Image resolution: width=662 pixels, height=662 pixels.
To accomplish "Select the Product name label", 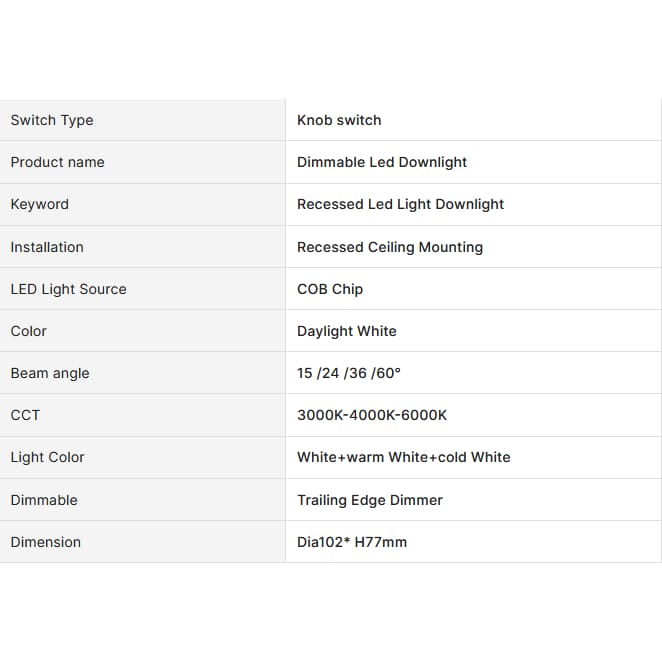I will click(57, 162).
